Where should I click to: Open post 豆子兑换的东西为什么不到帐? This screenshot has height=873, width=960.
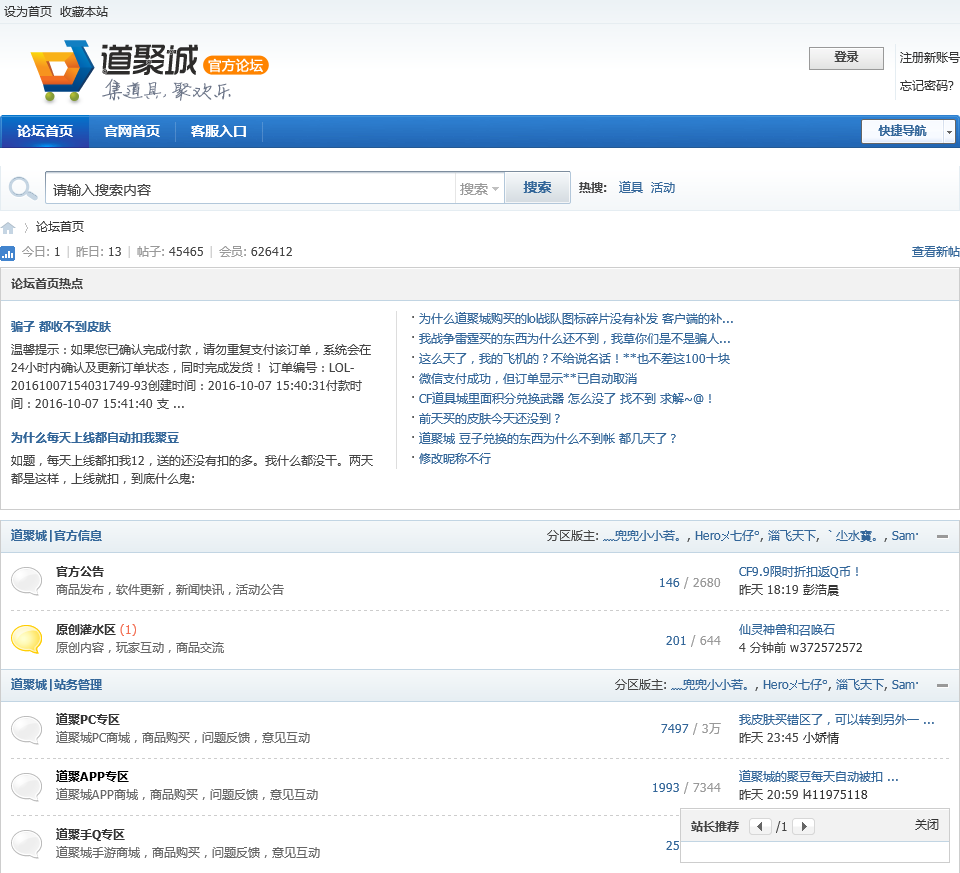(547, 439)
